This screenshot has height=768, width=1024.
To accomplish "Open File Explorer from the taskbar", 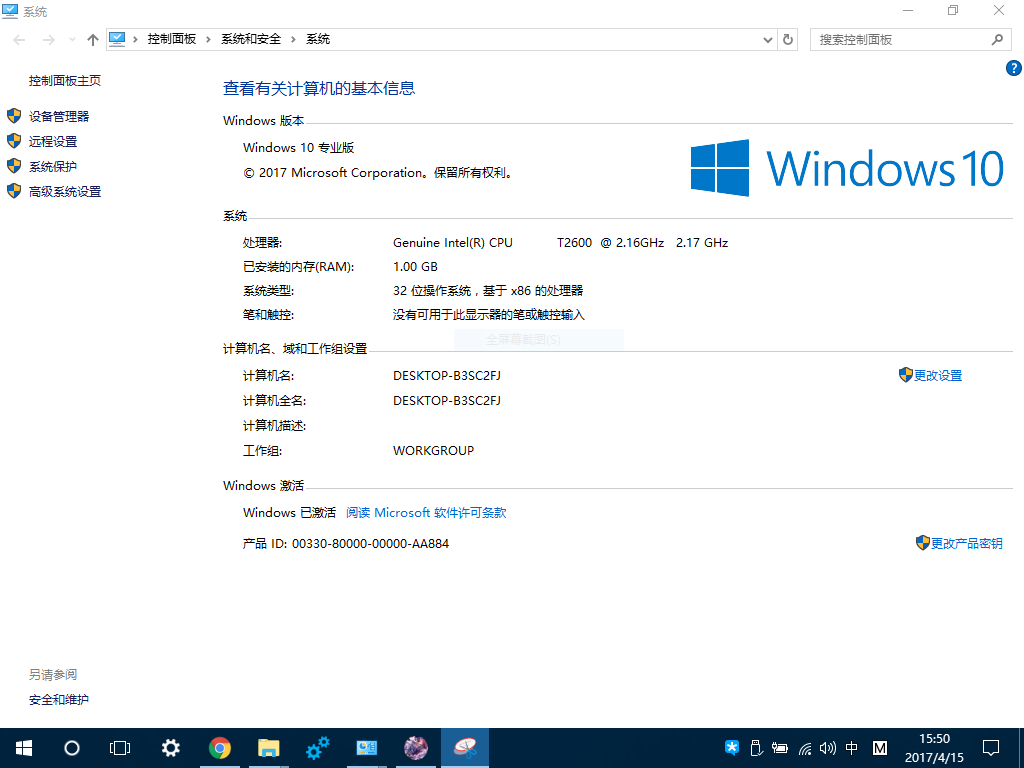I will tap(268, 748).
